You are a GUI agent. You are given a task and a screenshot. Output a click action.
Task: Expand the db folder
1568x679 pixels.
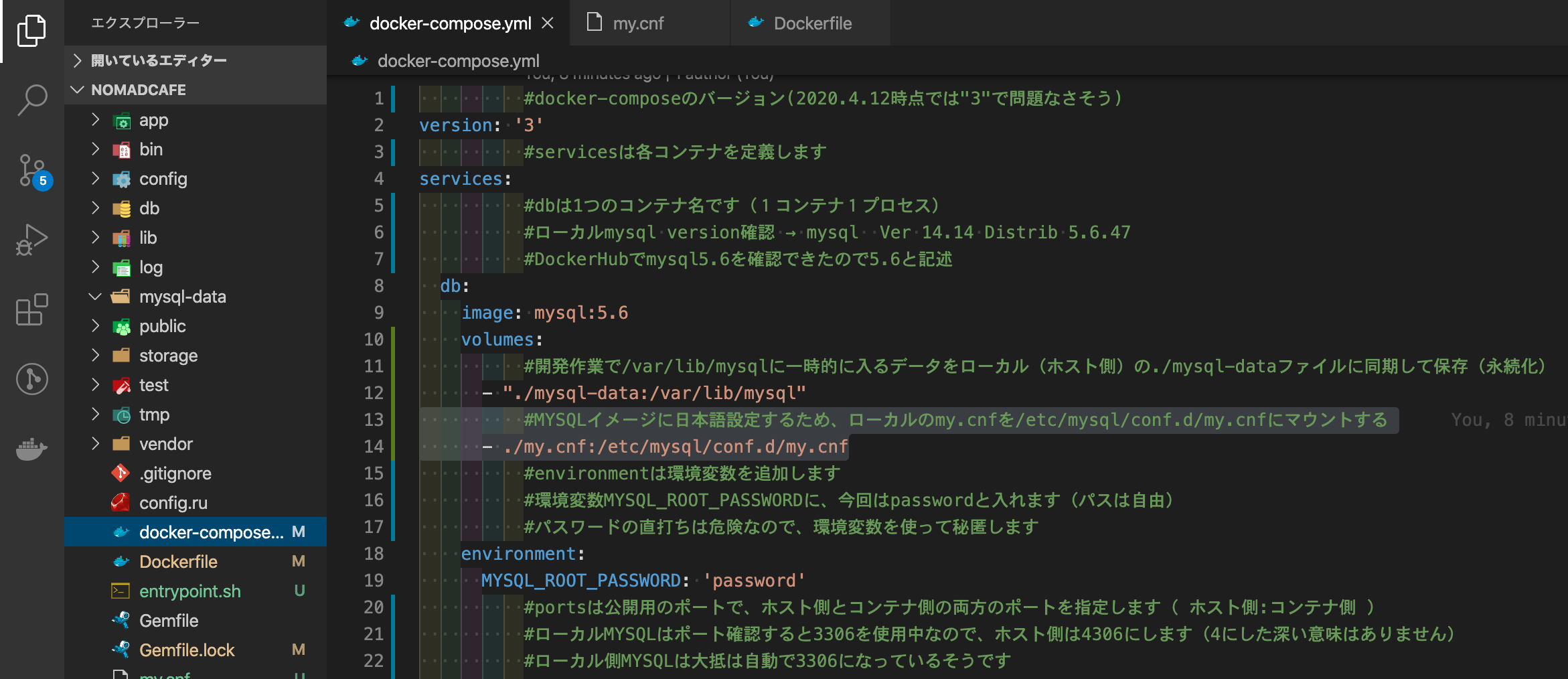point(95,208)
